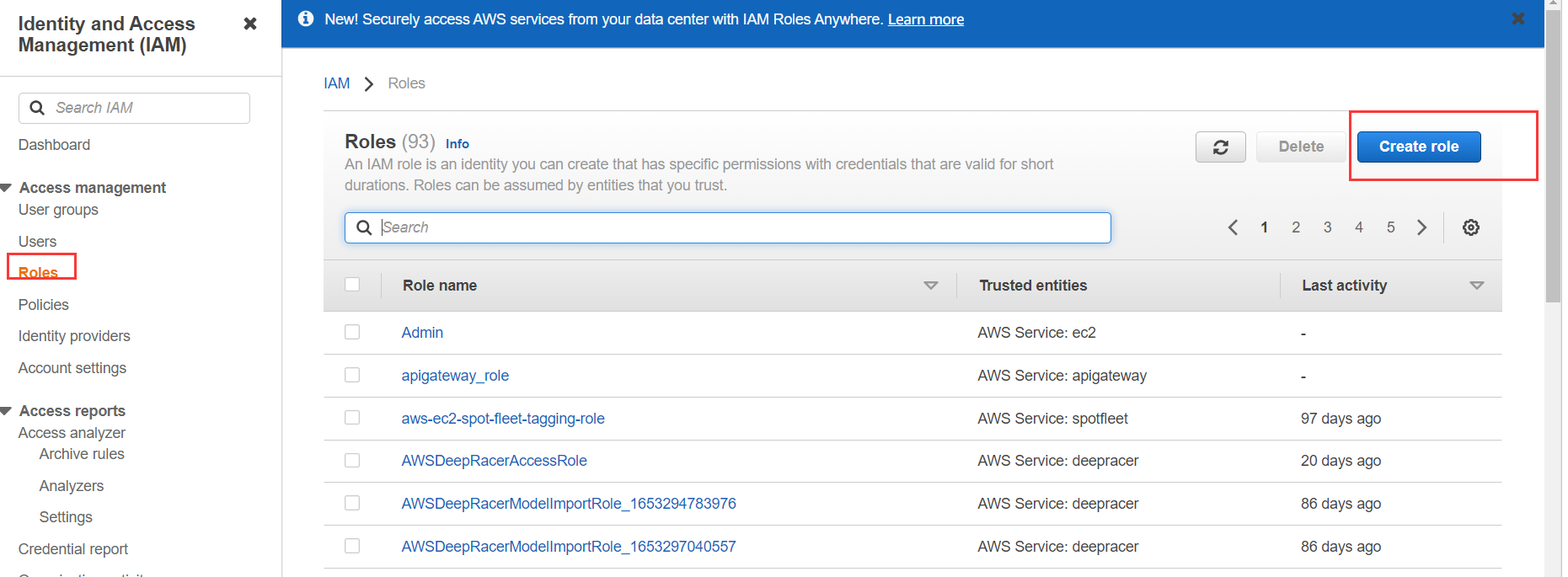The width and height of the screenshot is (1568, 577).
Task: Open Account settings in sidebar
Action: pos(72,368)
